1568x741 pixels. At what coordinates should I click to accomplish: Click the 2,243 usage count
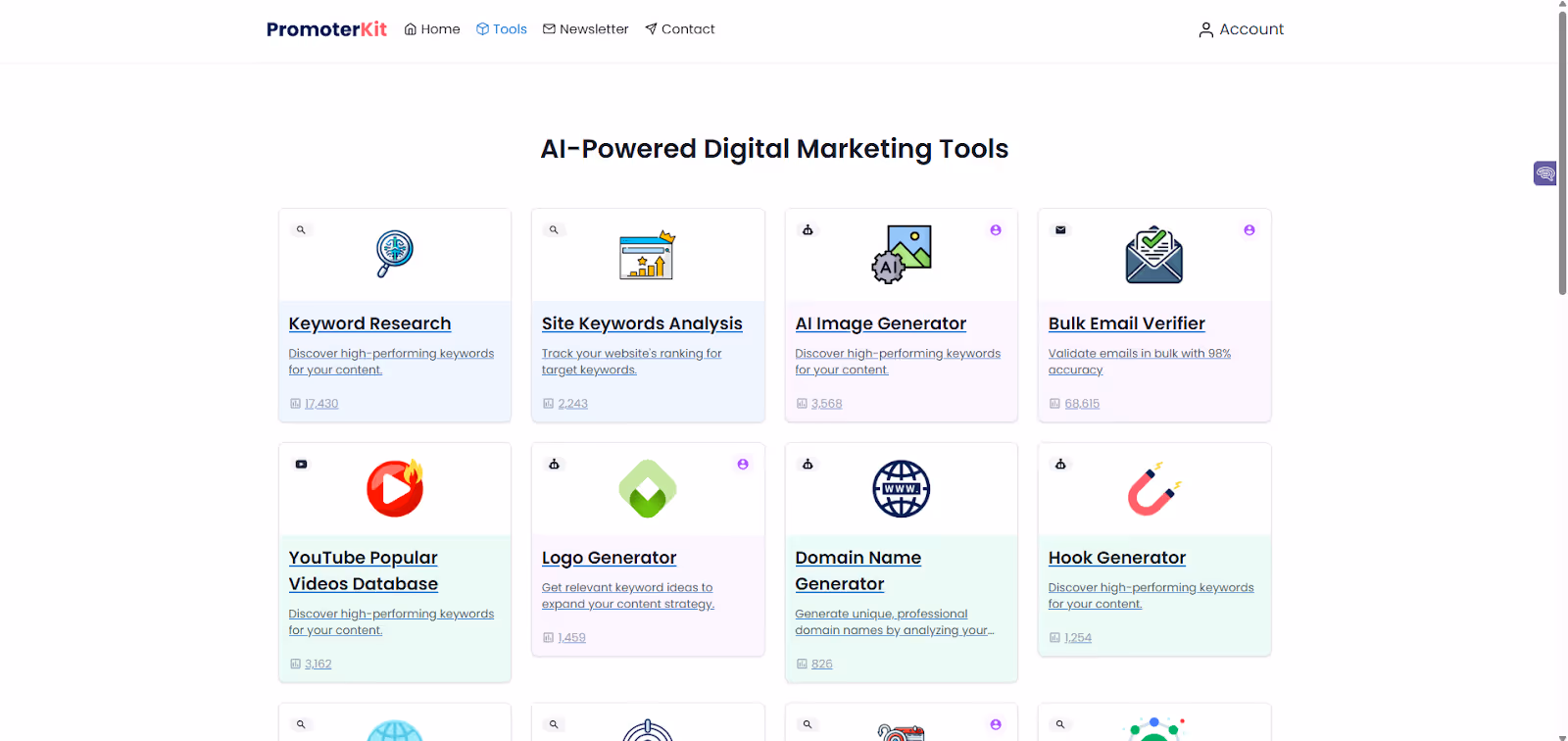[573, 404]
